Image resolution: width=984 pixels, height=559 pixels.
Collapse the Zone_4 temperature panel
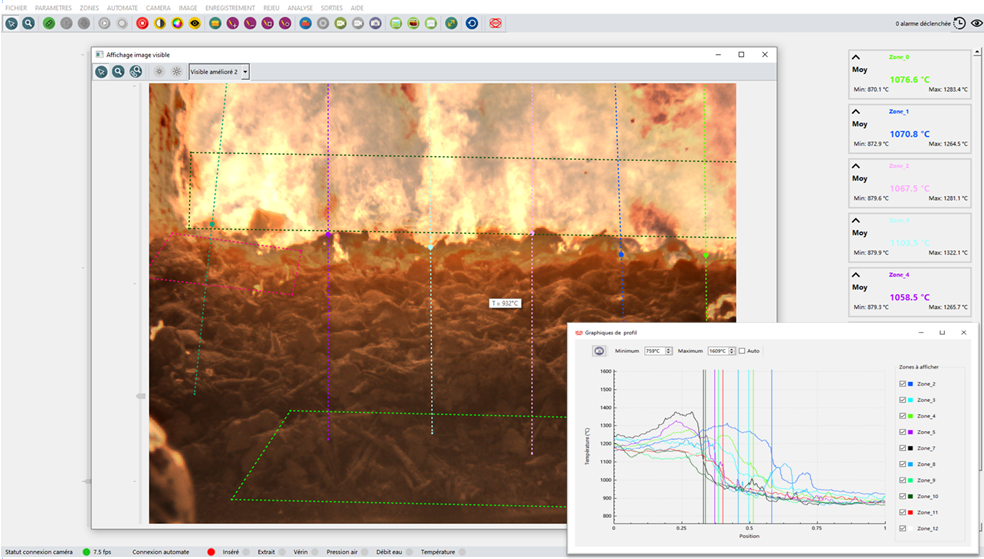[x=856, y=274]
